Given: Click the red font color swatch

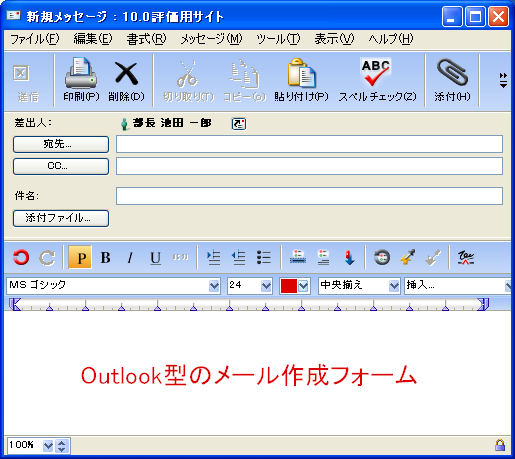Looking at the screenshot, I should click(x=289, y=286).
